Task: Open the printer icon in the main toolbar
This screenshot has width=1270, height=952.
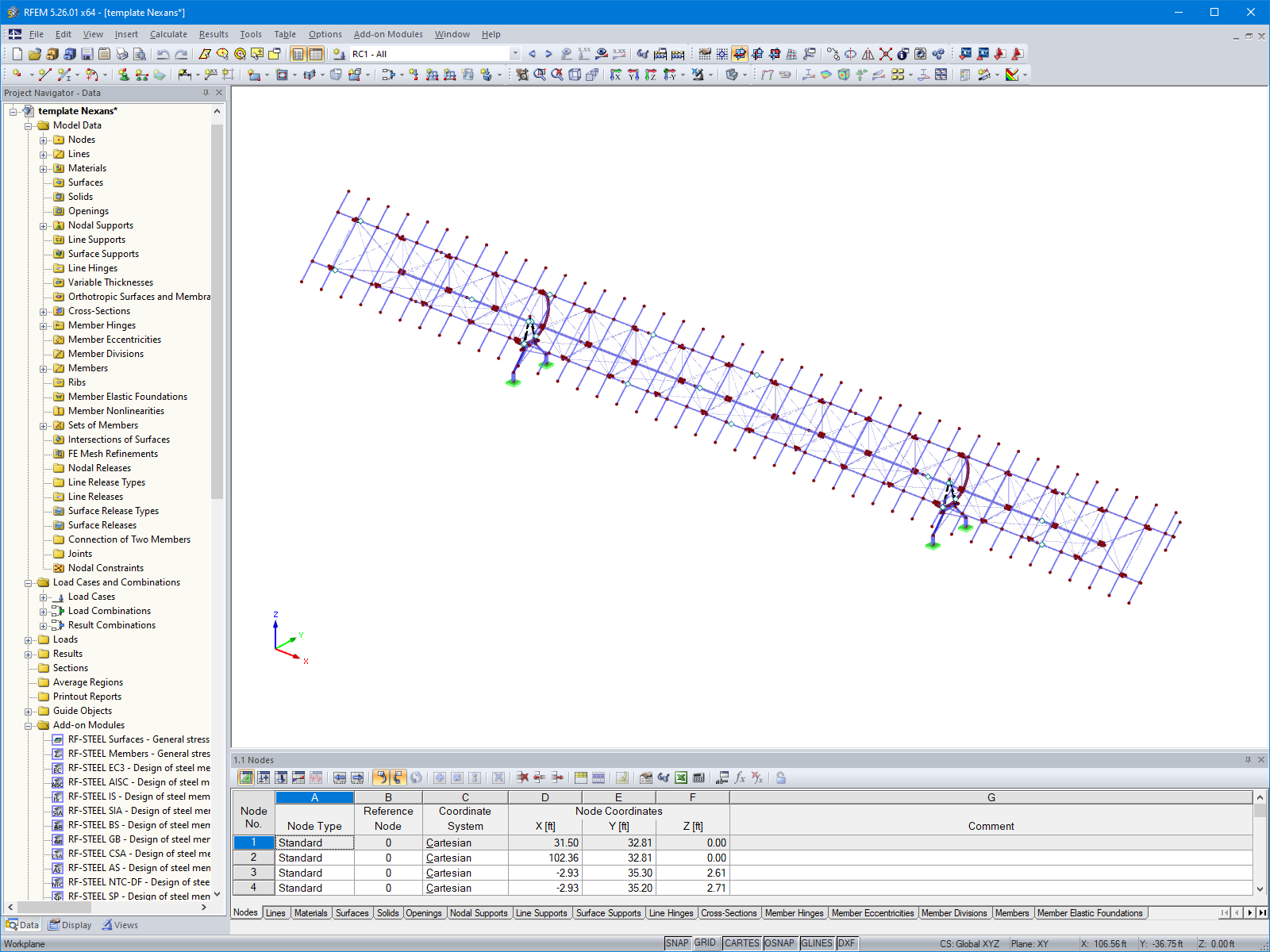Action: point(122,54)
